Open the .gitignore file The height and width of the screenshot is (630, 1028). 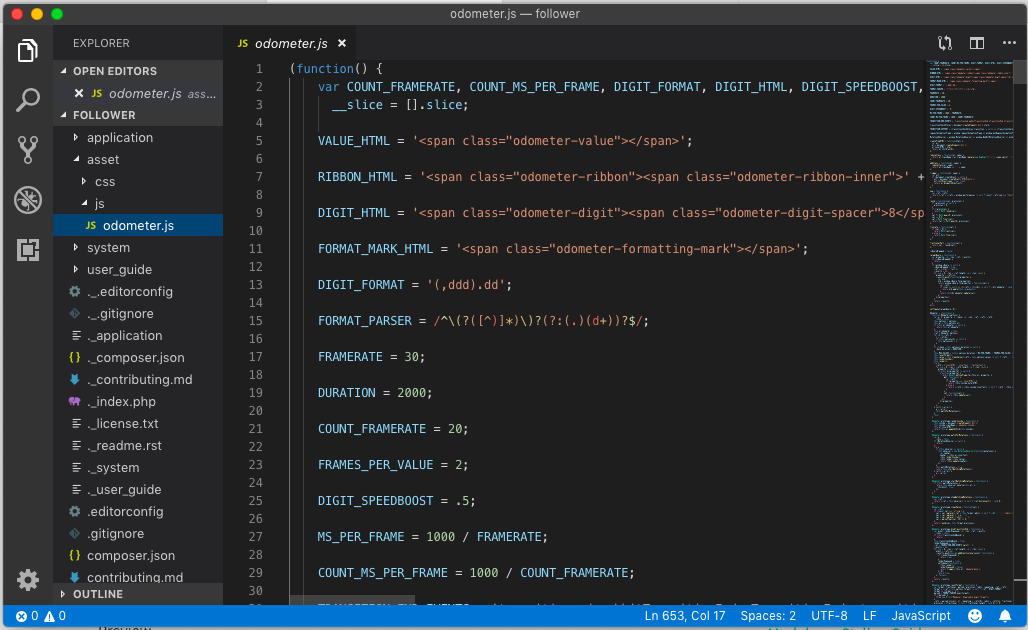coord(138,534)
